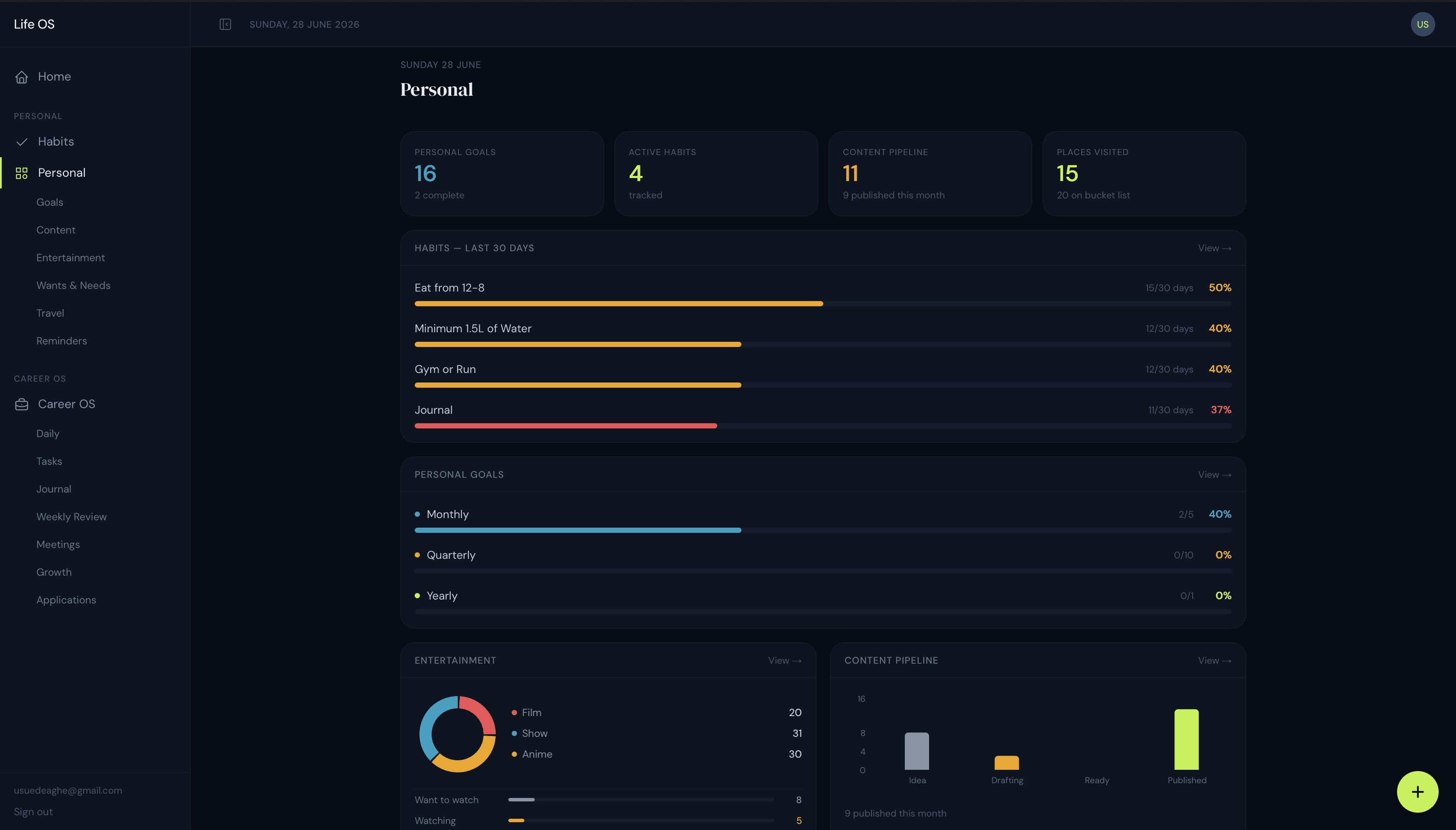View all habits from last 30 days
The image size is (1456, 830).
[x=1214, y=248]
